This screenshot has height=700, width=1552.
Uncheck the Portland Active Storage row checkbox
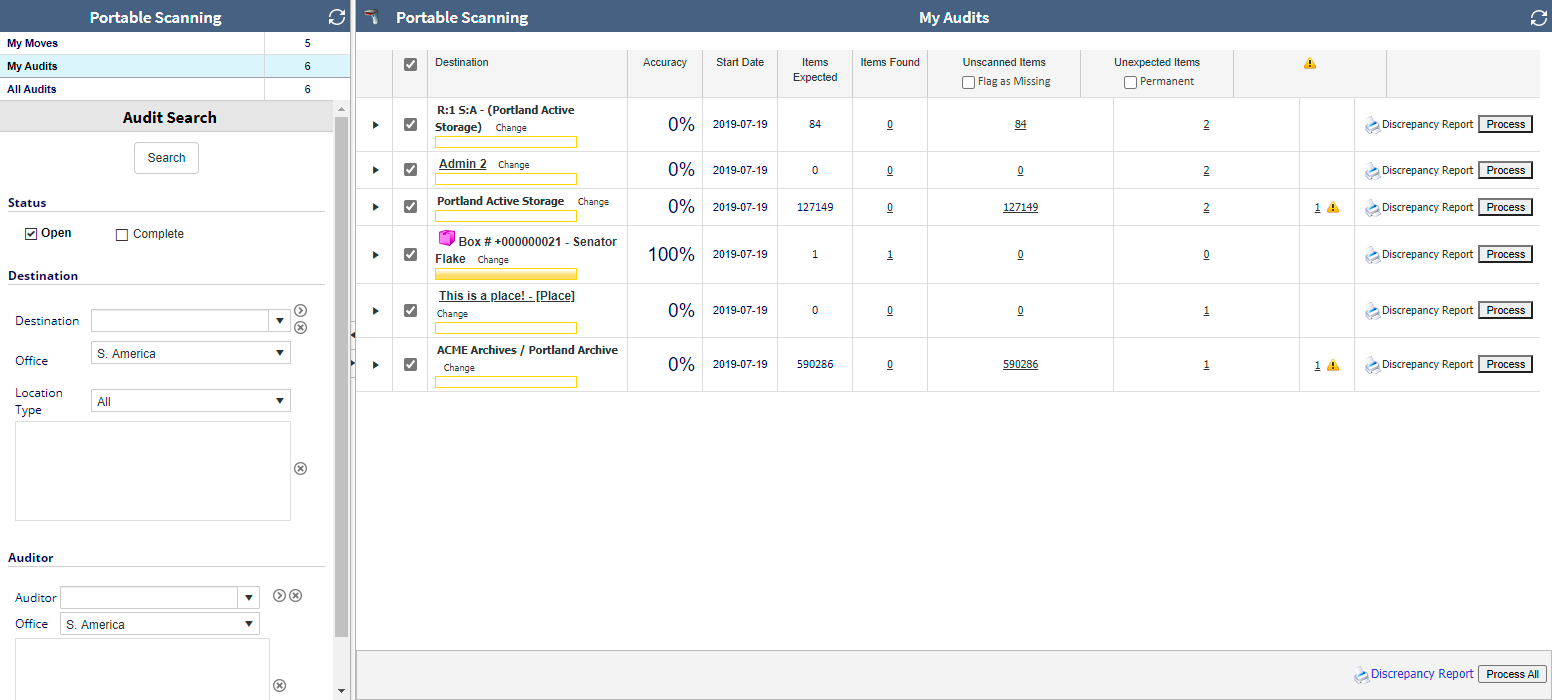(x=410, y=207)
